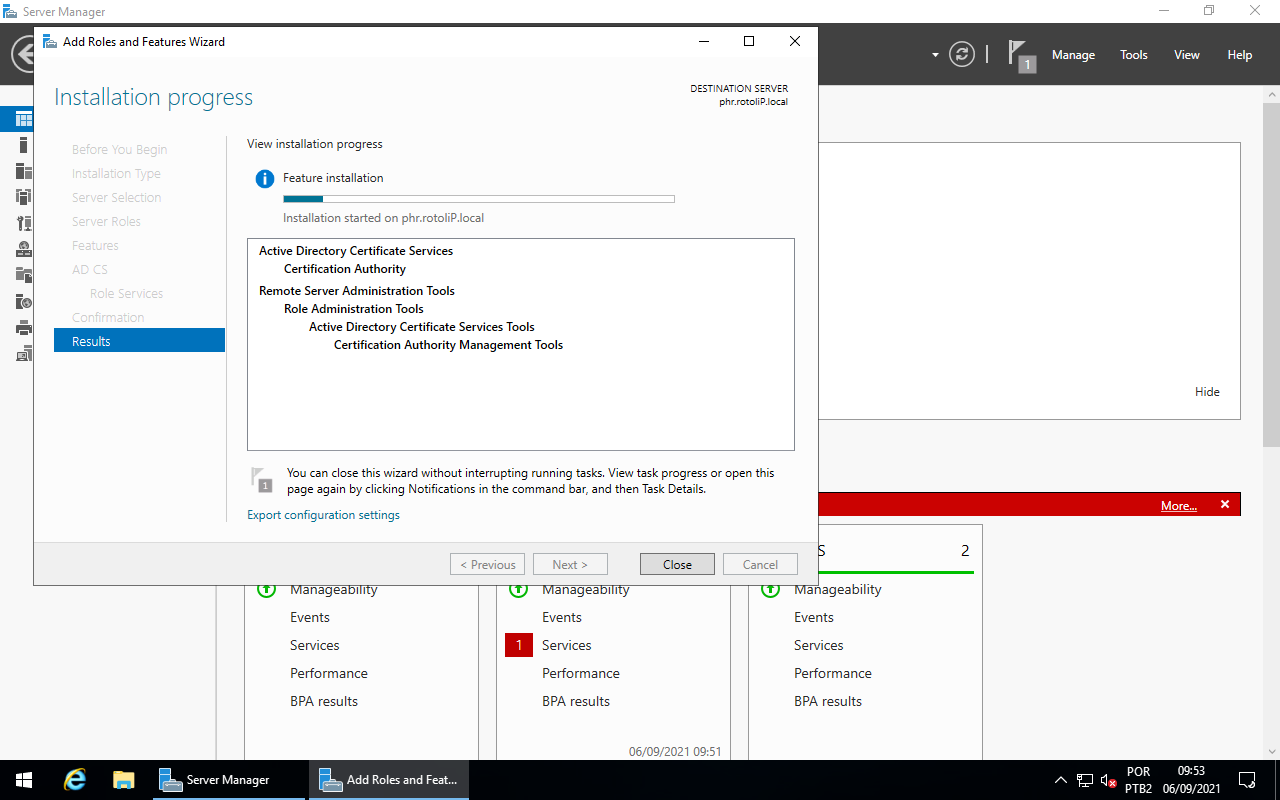Select the Local Server sidebar icon
Screen dimensions: 1280x800
click(22, 144)
